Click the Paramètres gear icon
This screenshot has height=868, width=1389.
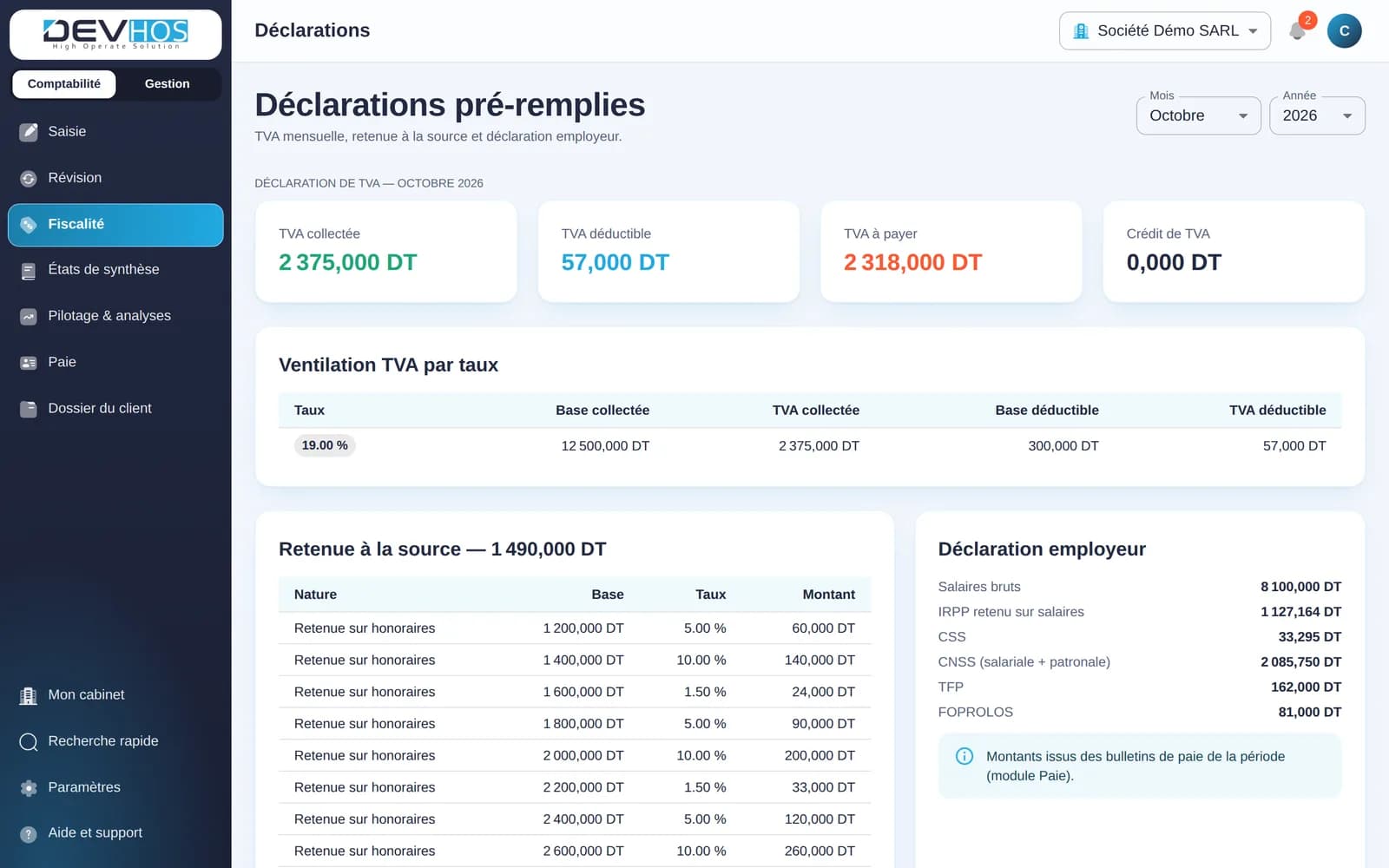[29, 788]
